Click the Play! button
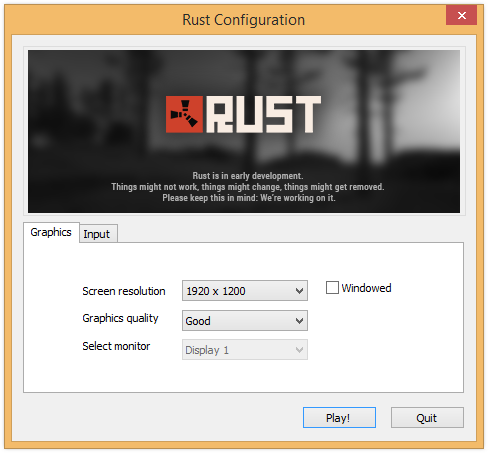489x453 pixels. (339, 418)
